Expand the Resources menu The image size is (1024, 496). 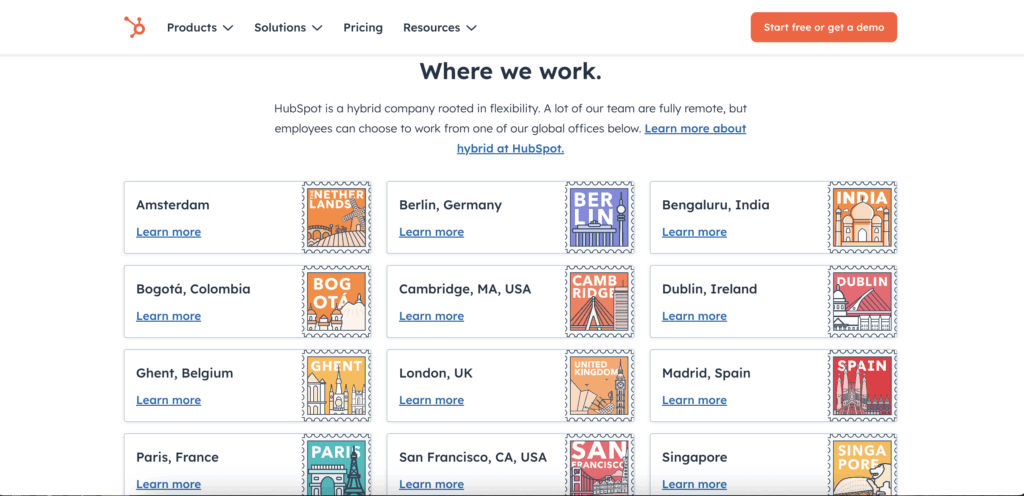(x=440, y=27)
